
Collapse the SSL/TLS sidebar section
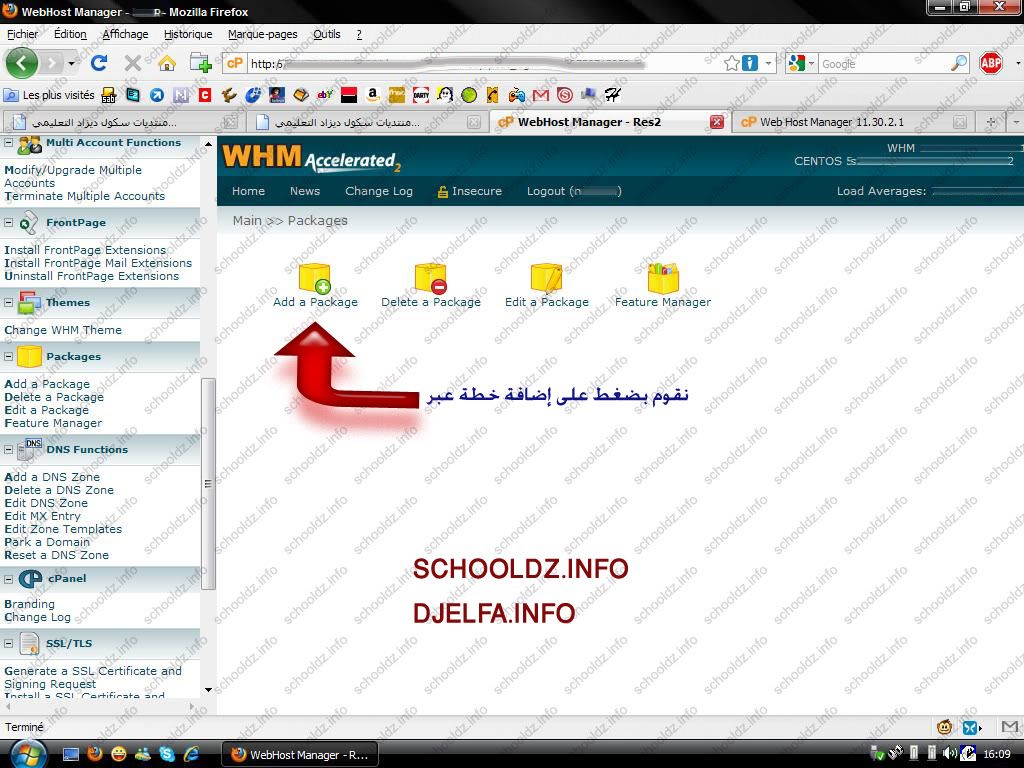(x=8, y=643)
